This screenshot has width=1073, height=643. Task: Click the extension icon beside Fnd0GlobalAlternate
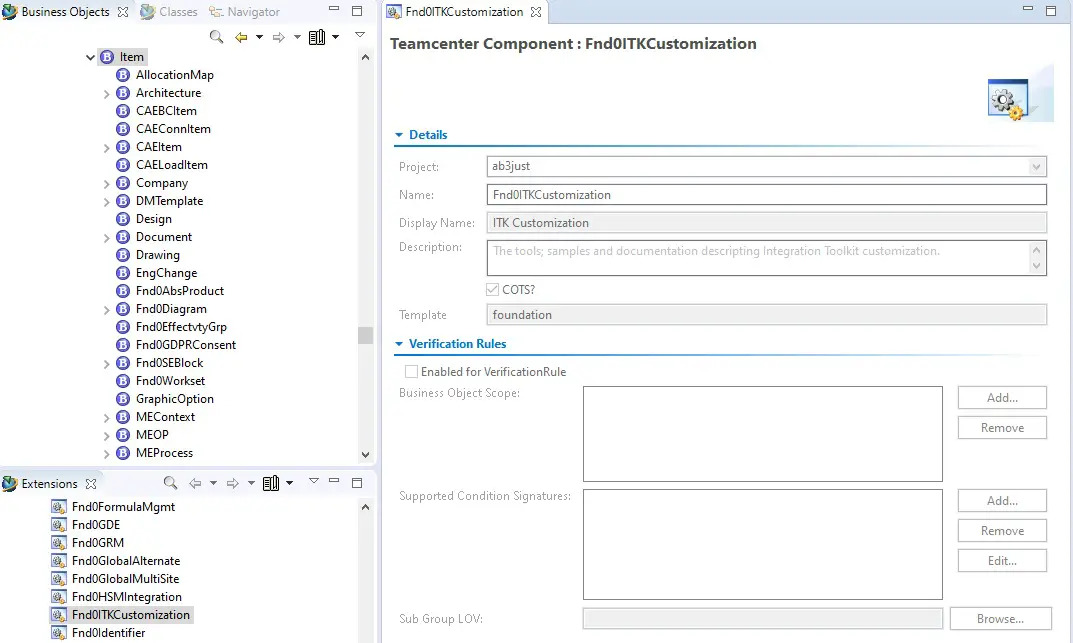pyautogui.click(x=59, y=561)
